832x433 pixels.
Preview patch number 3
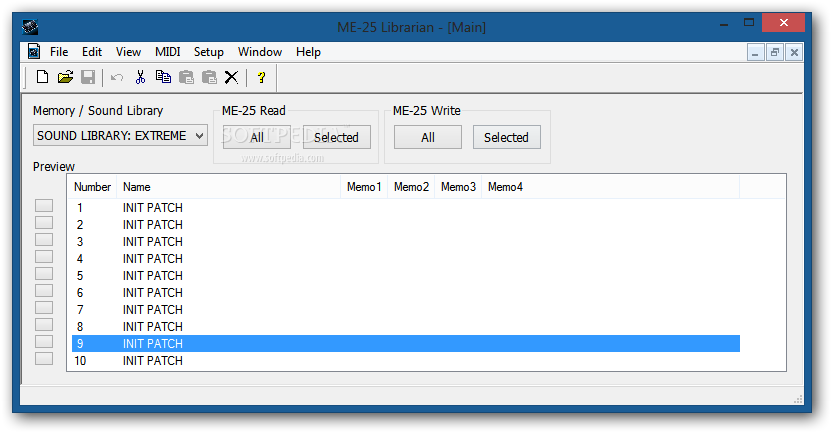click(x=44, y=240)
